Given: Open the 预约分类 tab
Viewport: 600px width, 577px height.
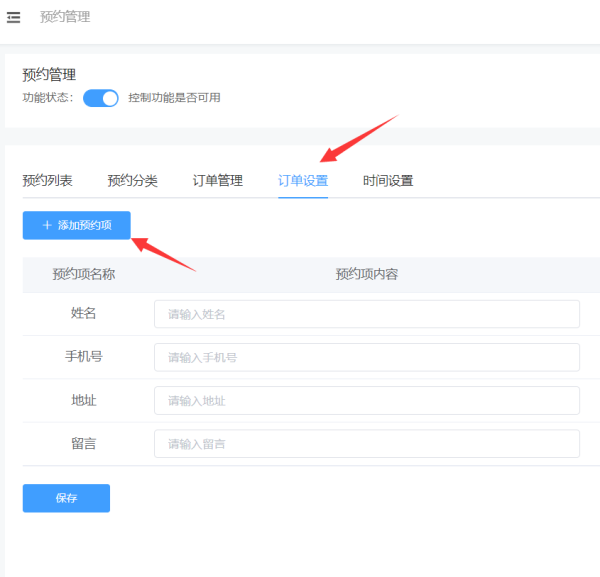Looking at the screenshot, I should 132,181.
